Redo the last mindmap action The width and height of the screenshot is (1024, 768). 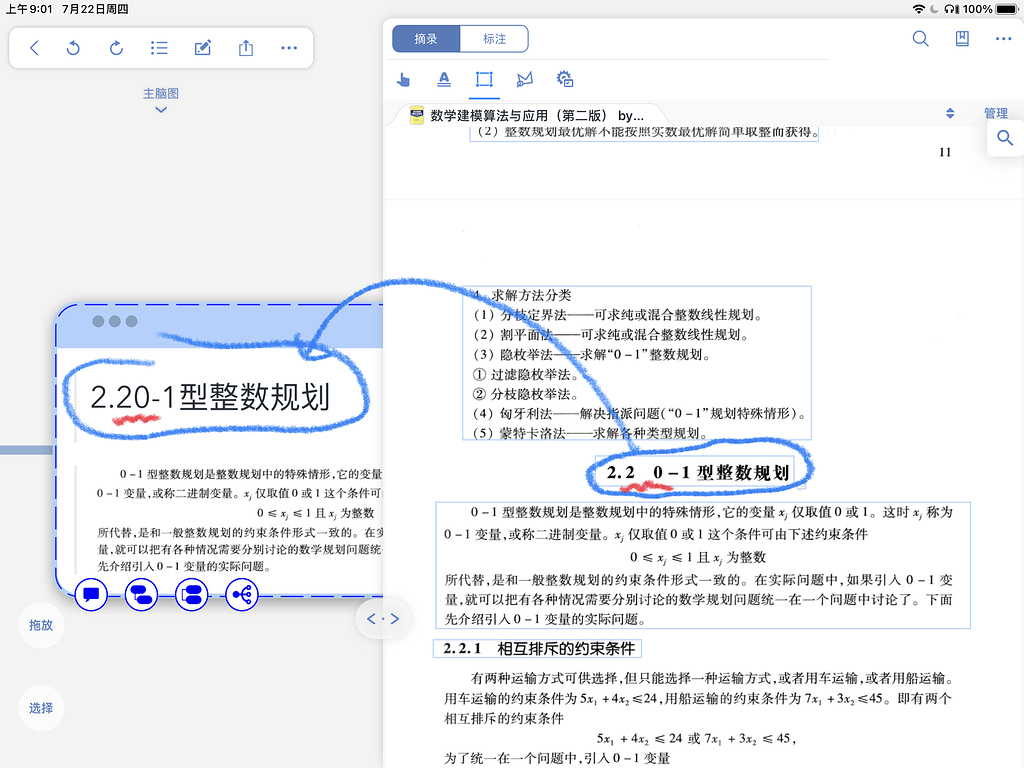click(x=115, y=47)
